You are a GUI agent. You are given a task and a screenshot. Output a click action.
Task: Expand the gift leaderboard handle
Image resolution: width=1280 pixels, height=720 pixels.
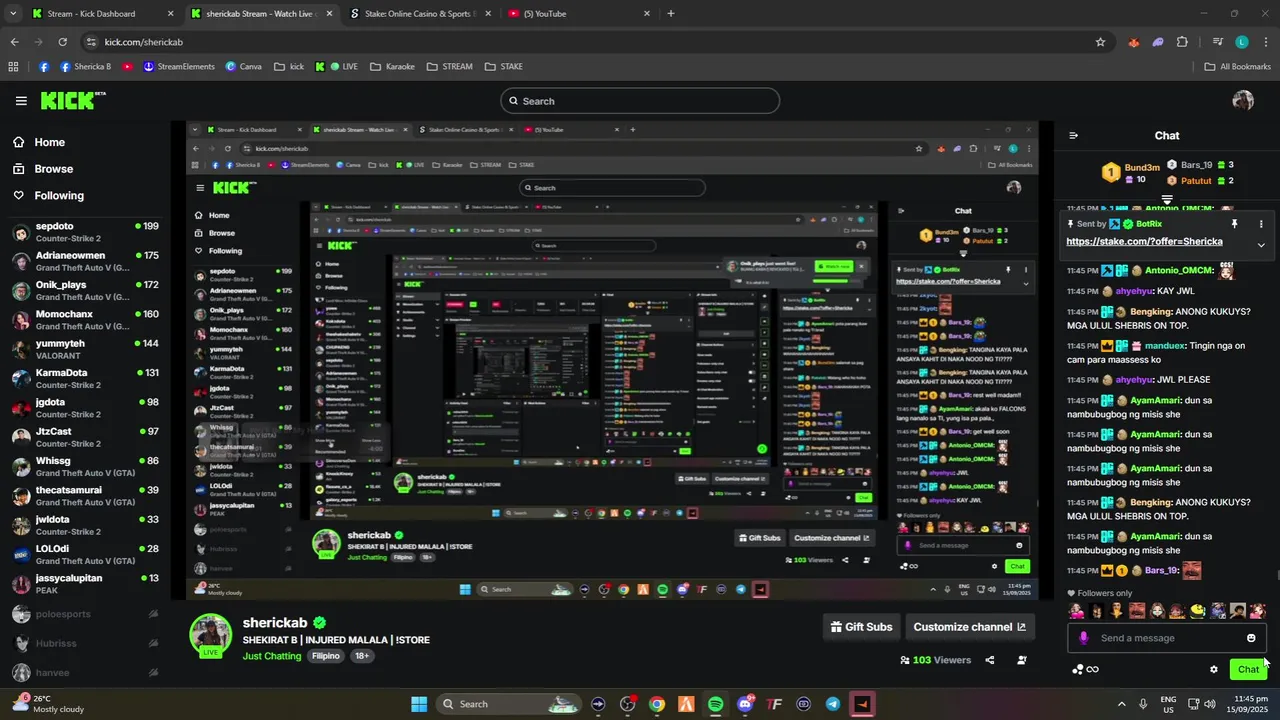coord(1166,200)
